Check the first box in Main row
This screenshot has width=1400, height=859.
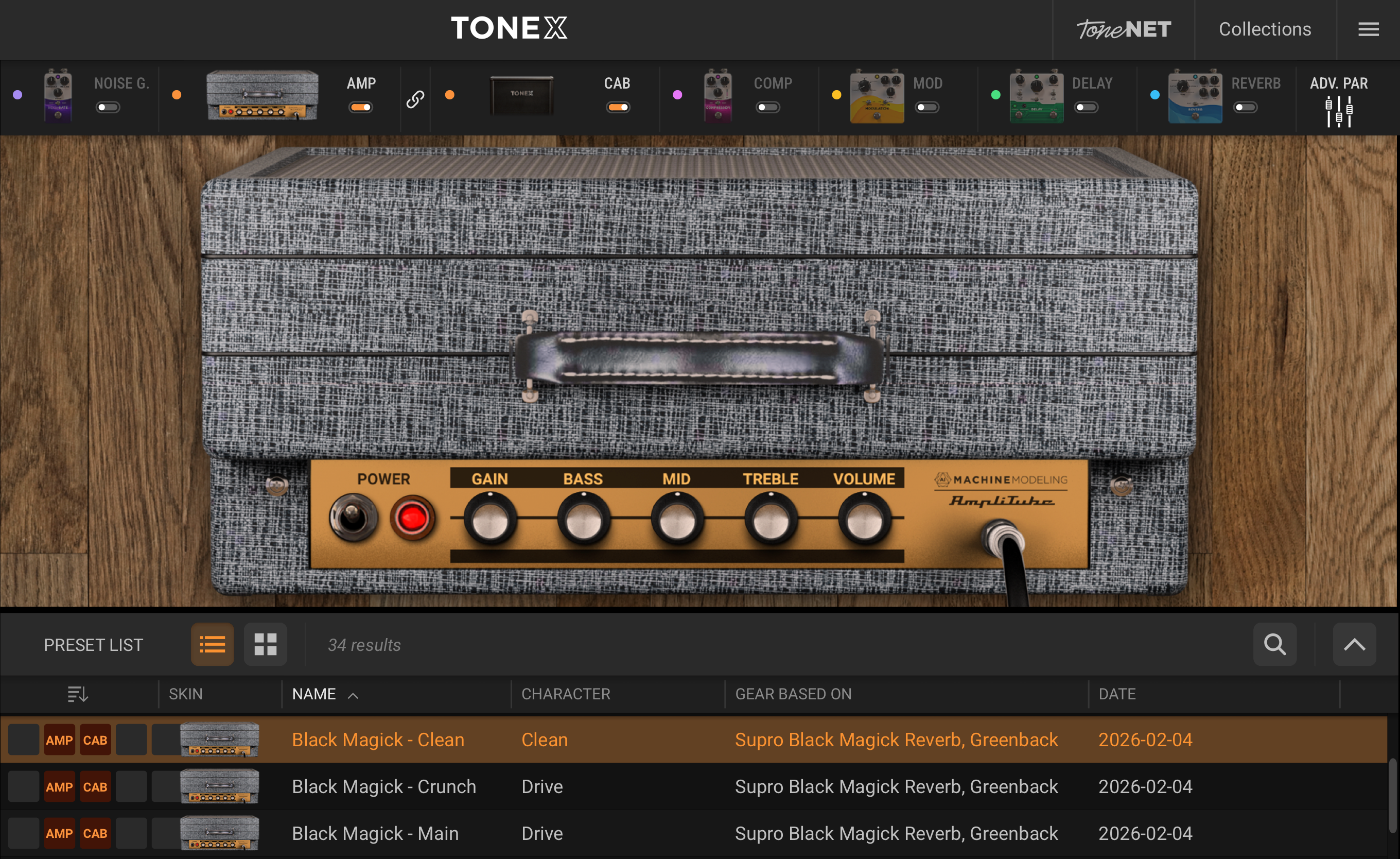coord(23,833)
